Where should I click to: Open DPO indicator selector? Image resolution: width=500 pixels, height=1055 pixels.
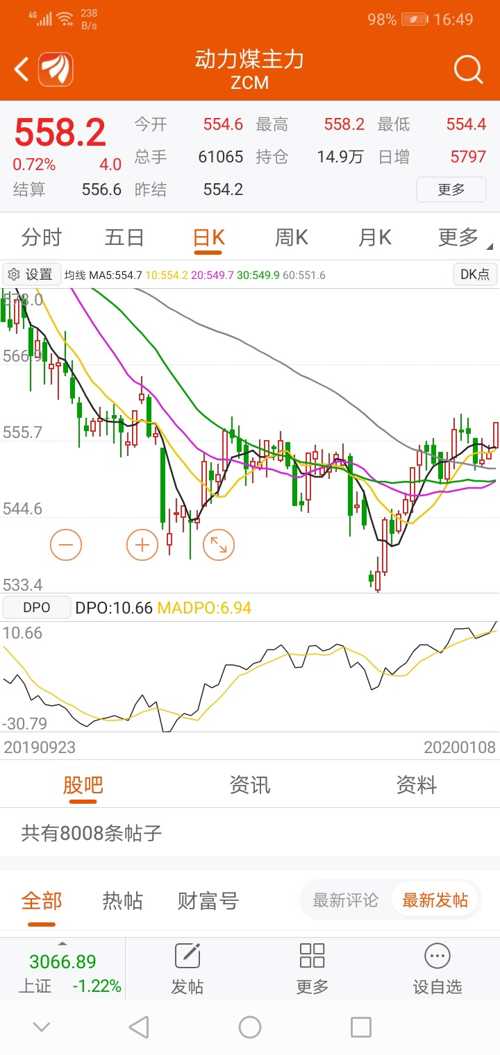[36, 608]
